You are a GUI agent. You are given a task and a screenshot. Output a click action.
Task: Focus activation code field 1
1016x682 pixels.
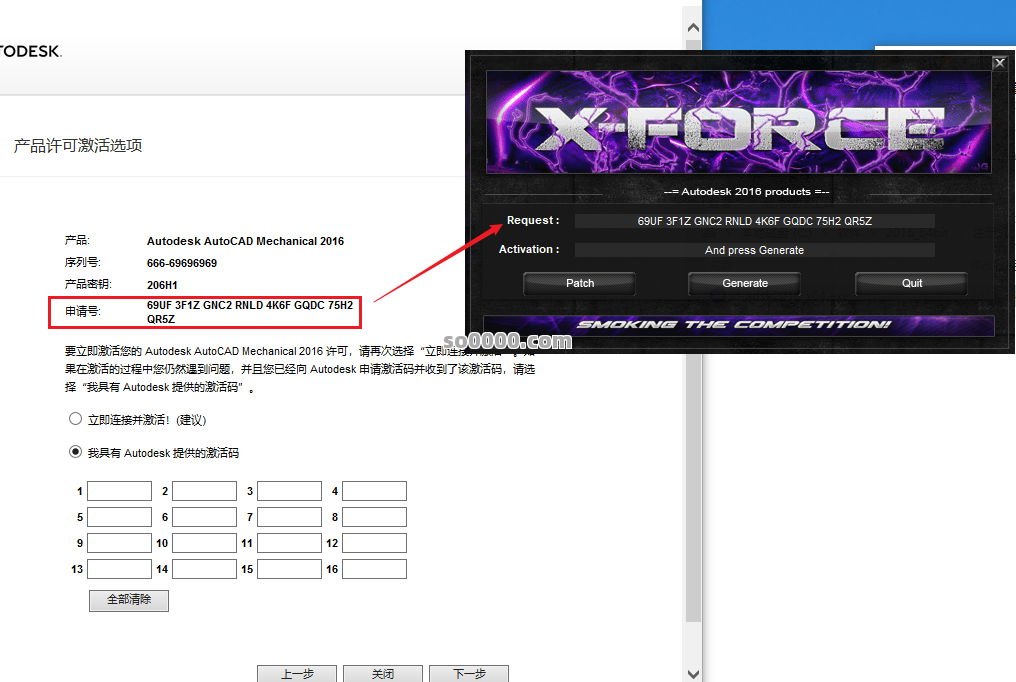[x=119, y=491]
